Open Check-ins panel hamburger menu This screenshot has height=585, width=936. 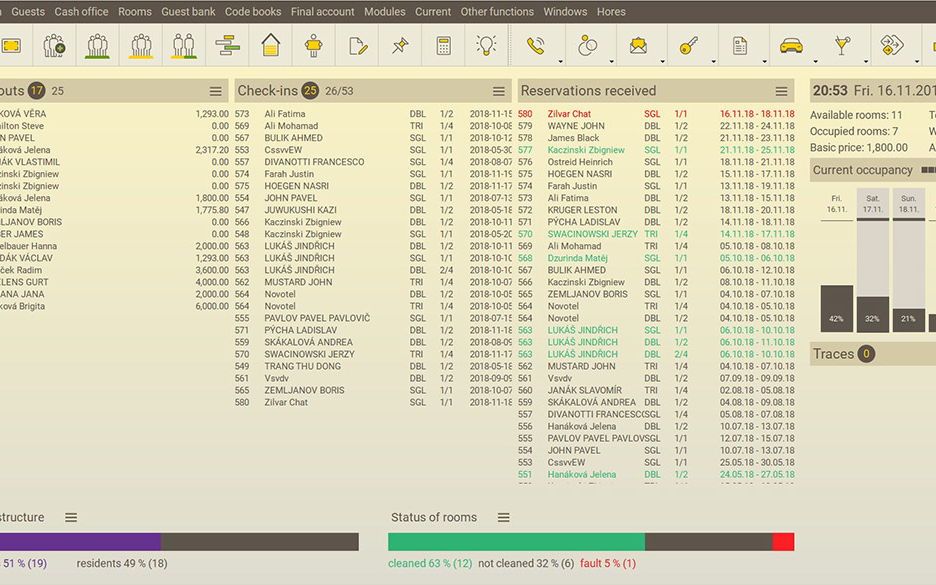pyautogui.click(x=498, y=91)
